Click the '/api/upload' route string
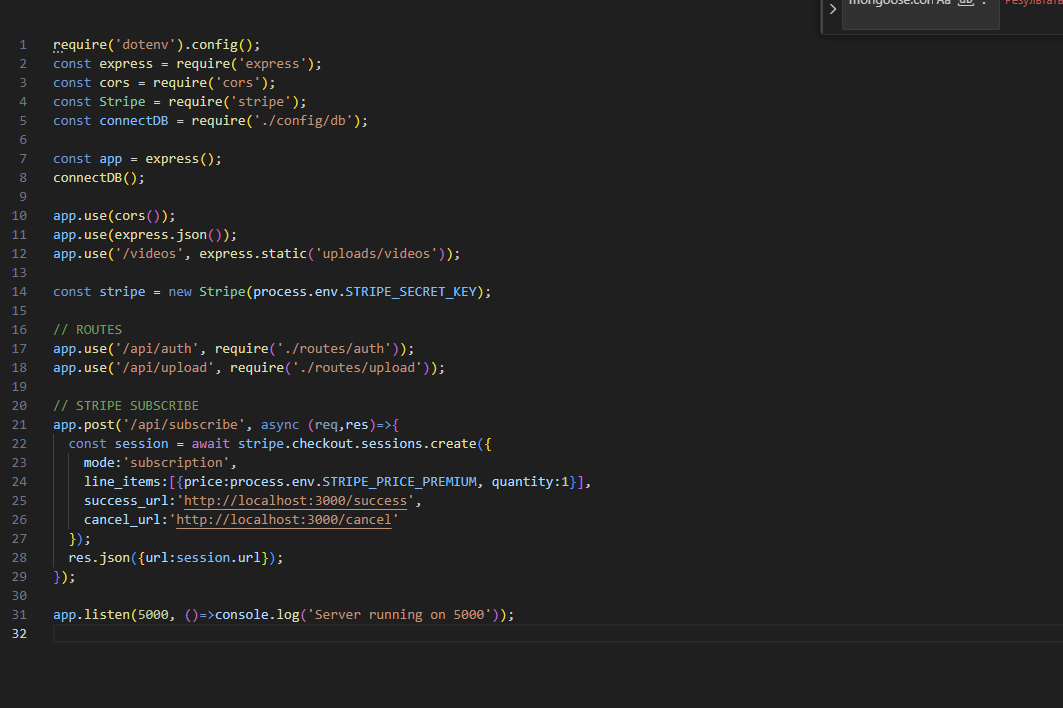 tap(165, 368)
